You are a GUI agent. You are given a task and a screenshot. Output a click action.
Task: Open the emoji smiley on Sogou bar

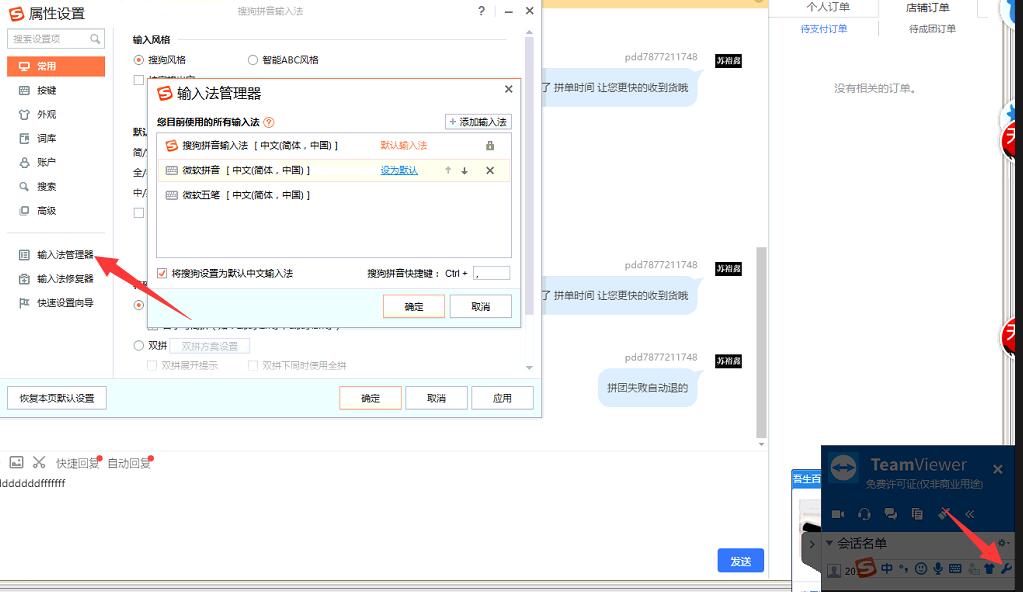point(921,569)
